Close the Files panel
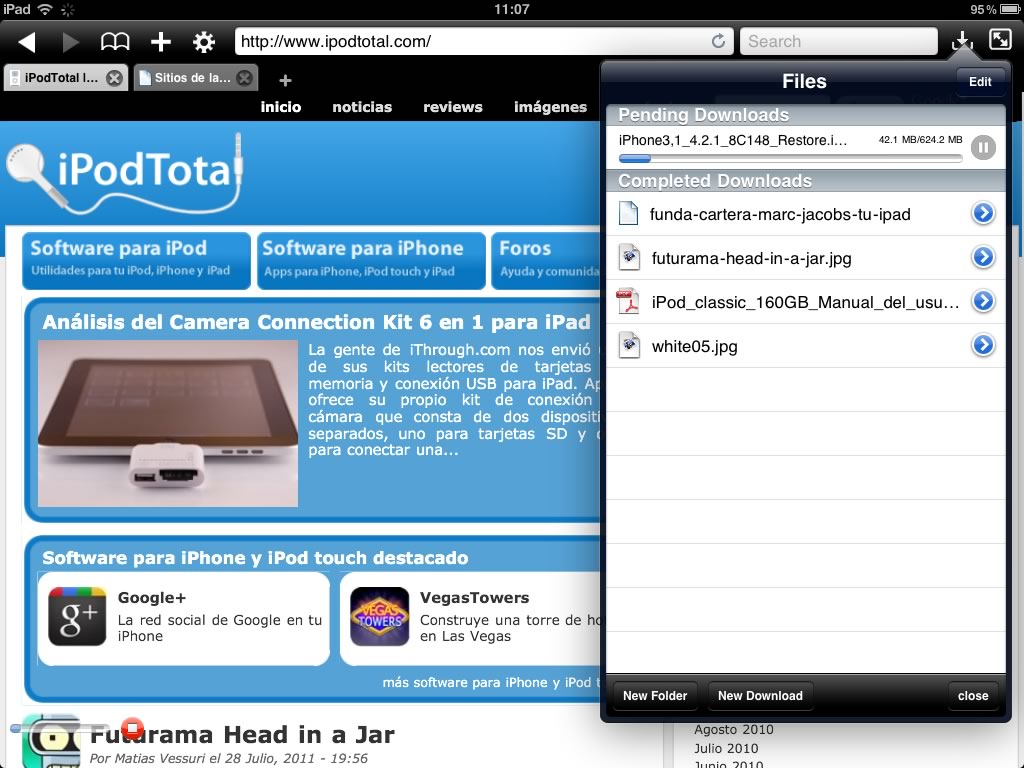1024x768 pixels. (972, 696)
